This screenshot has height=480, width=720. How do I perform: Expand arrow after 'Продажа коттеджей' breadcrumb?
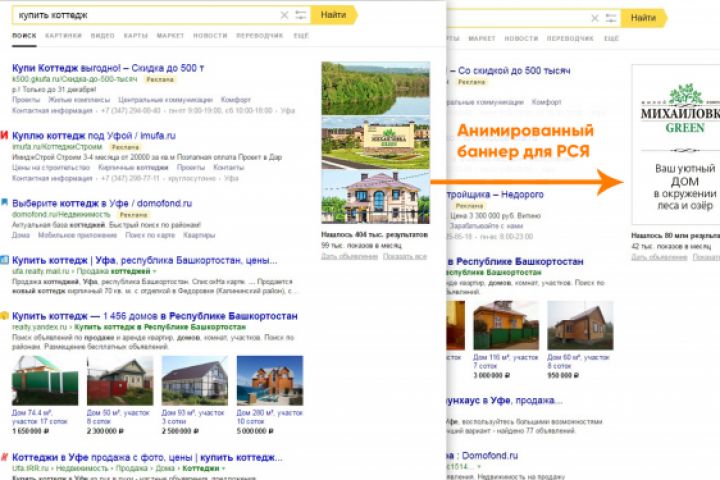(x=154, y=271)
